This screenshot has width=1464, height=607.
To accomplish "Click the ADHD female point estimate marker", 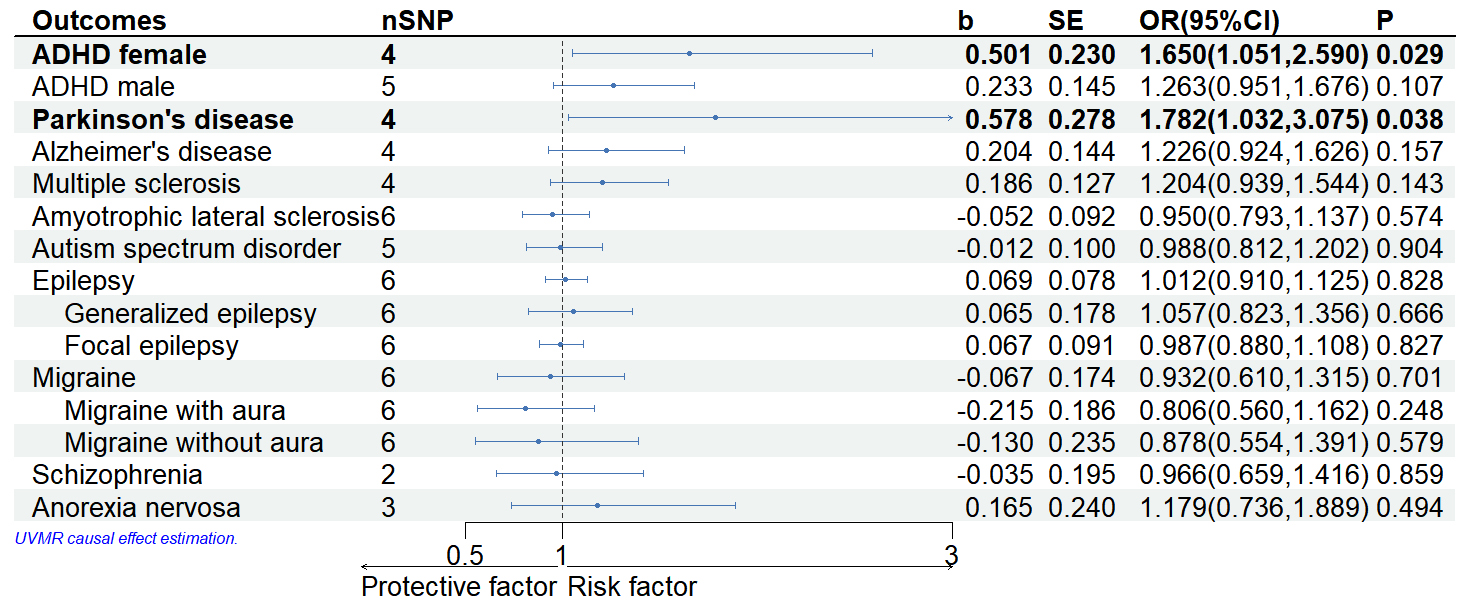I will [x=689, y=53].
